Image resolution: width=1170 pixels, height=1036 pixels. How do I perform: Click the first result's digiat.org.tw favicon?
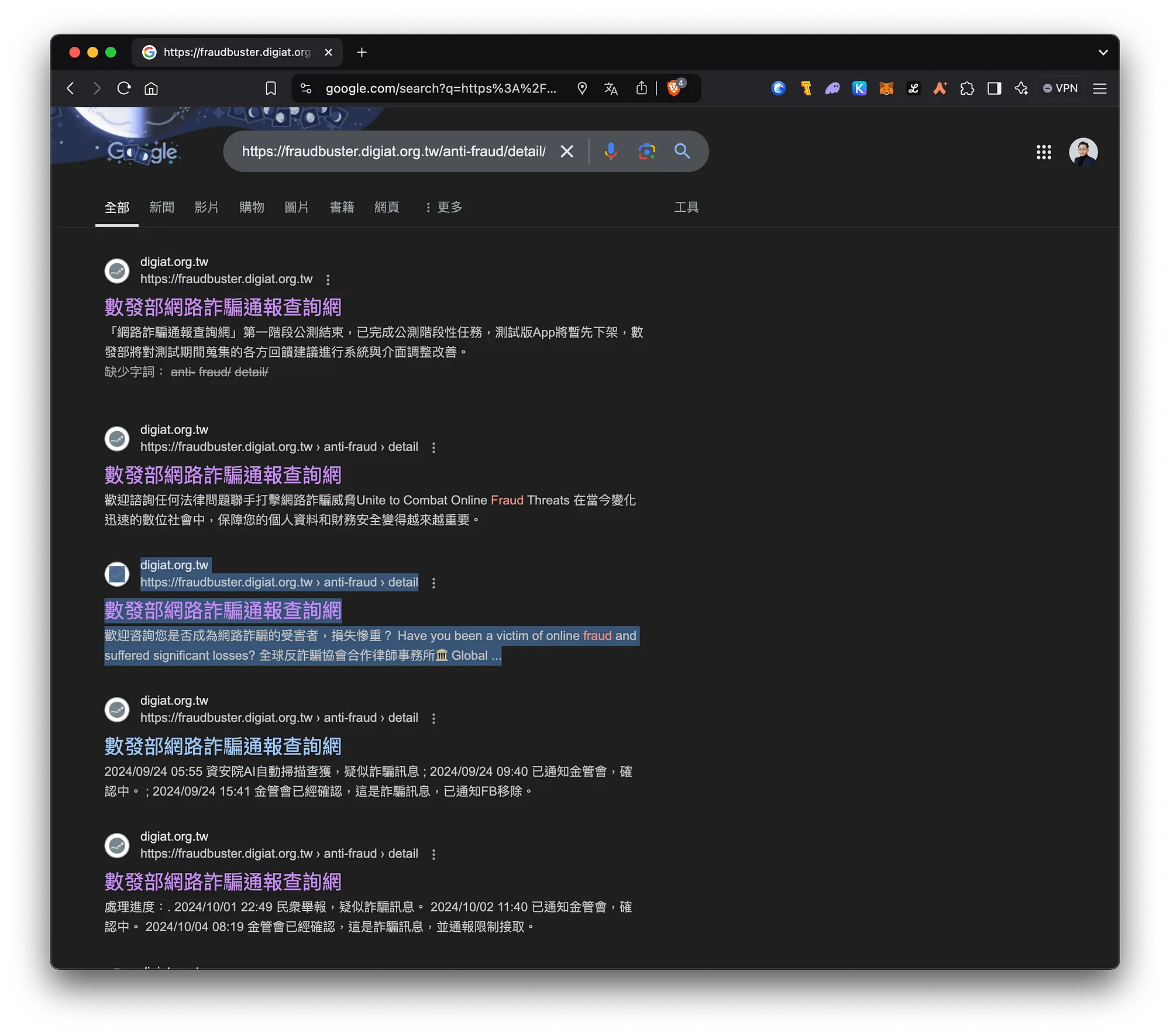pos(117,271)
